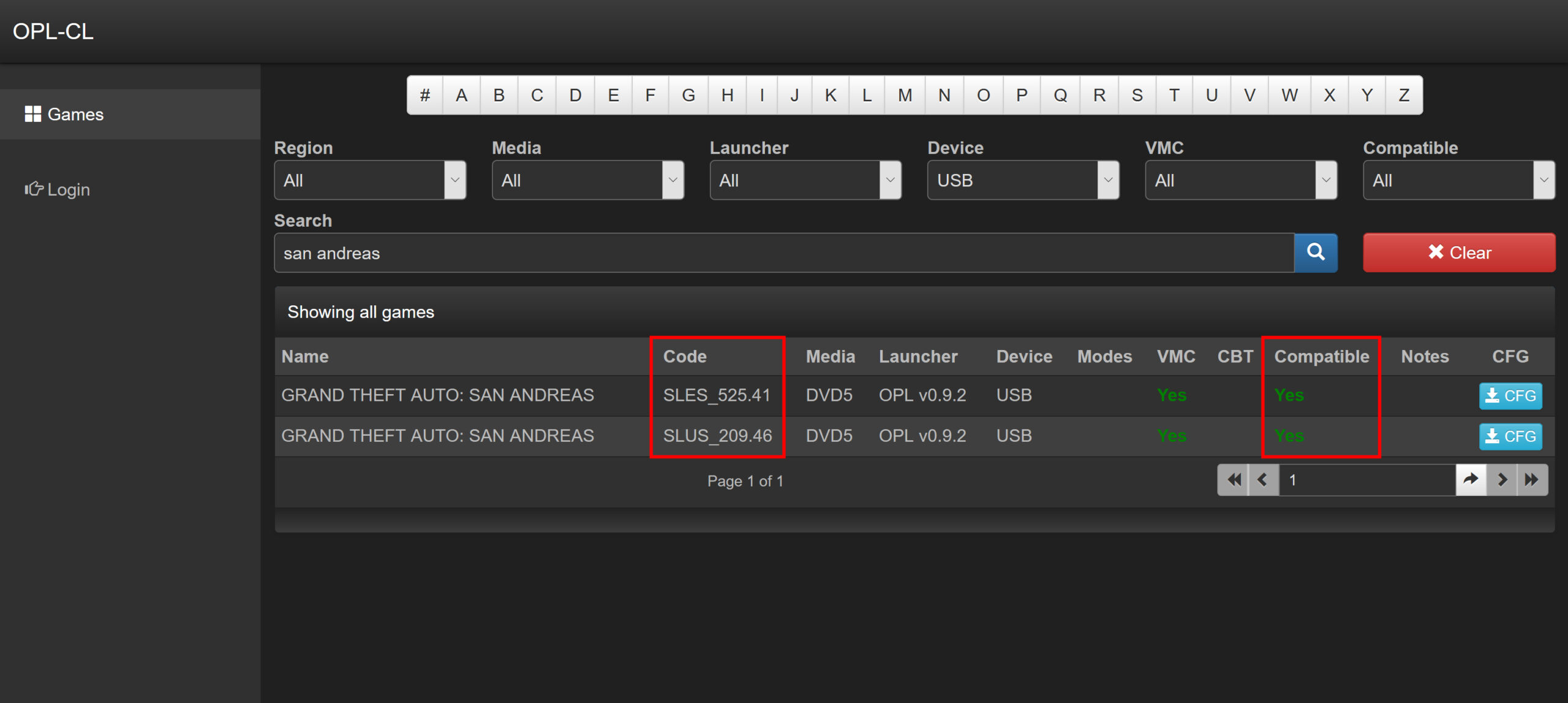Expand the Launcher filter dropdown
Screen dimensions: 1568x703
(805, 180)
